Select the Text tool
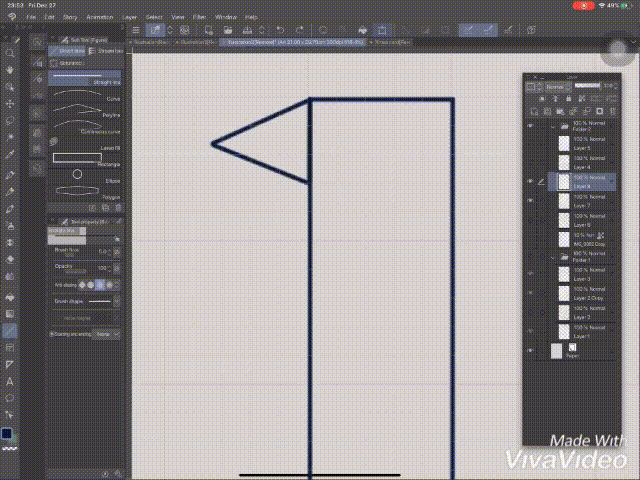640x480 pixels. (10, 382)
